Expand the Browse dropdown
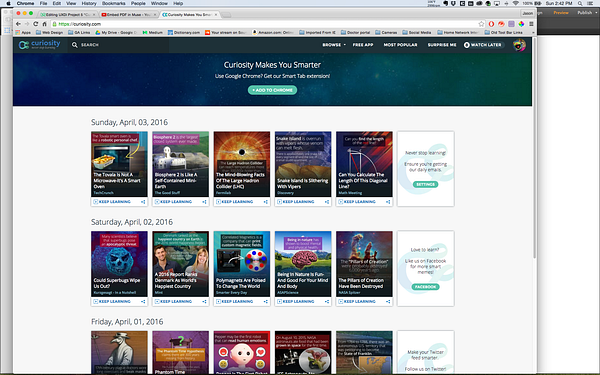 334,45
